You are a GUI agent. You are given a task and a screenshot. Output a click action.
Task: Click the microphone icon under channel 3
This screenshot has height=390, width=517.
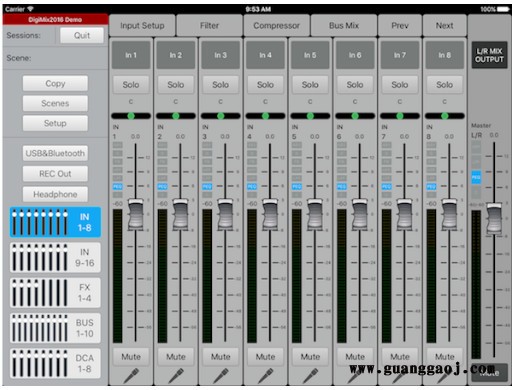coord(221,376)
